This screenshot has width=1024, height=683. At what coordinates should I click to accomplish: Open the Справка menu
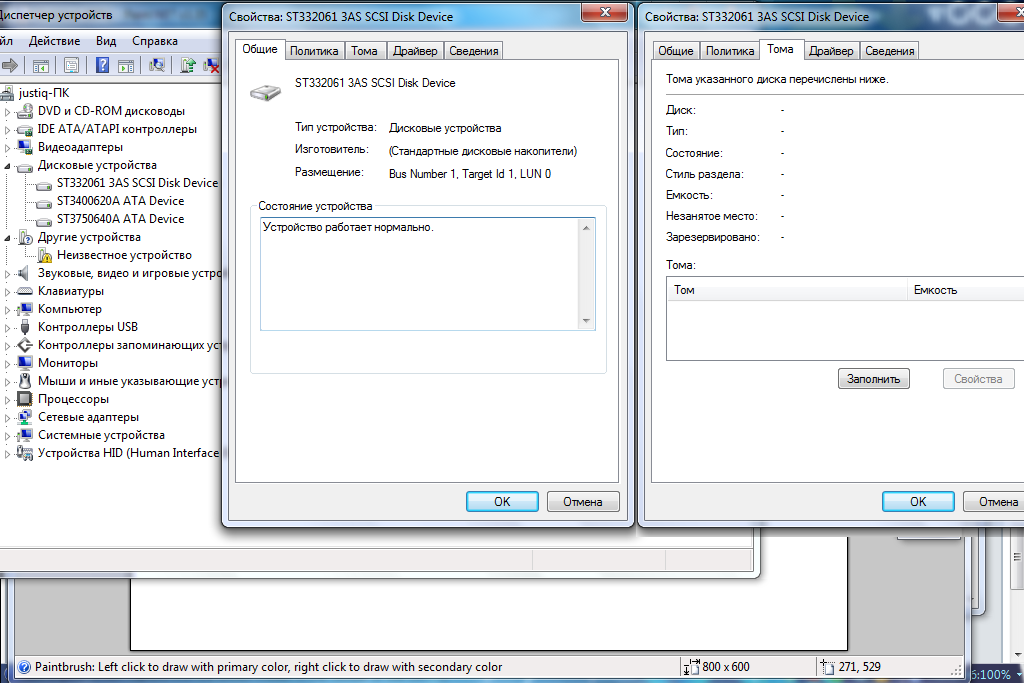[x=155, y=41]
